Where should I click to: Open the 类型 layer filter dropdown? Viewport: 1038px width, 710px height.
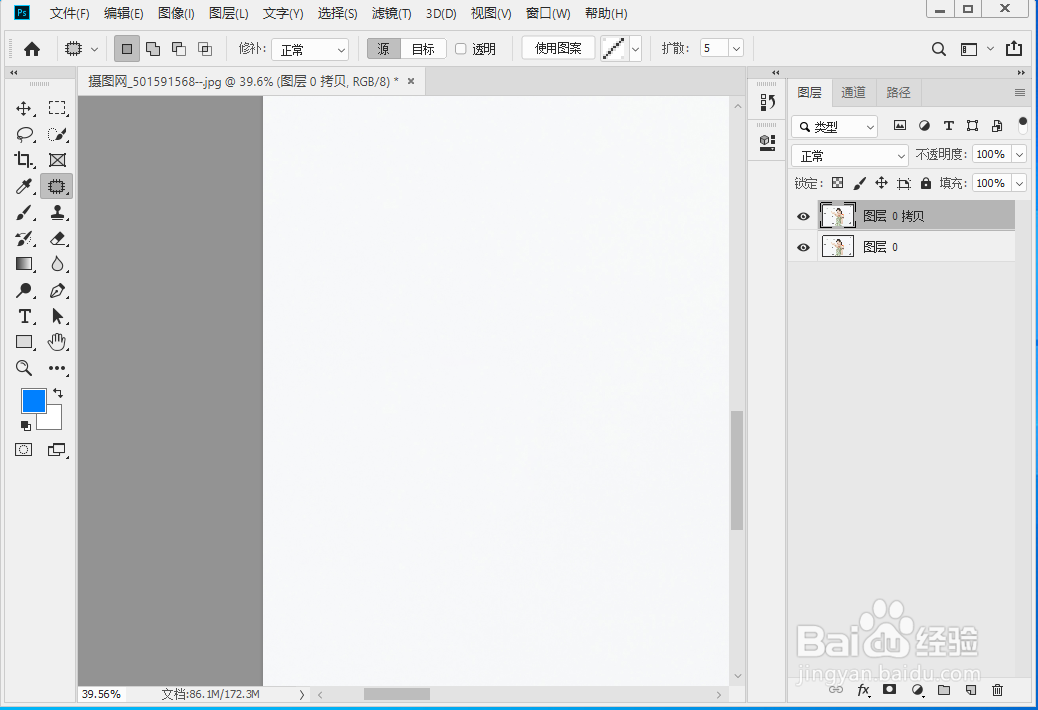[835, 126]
